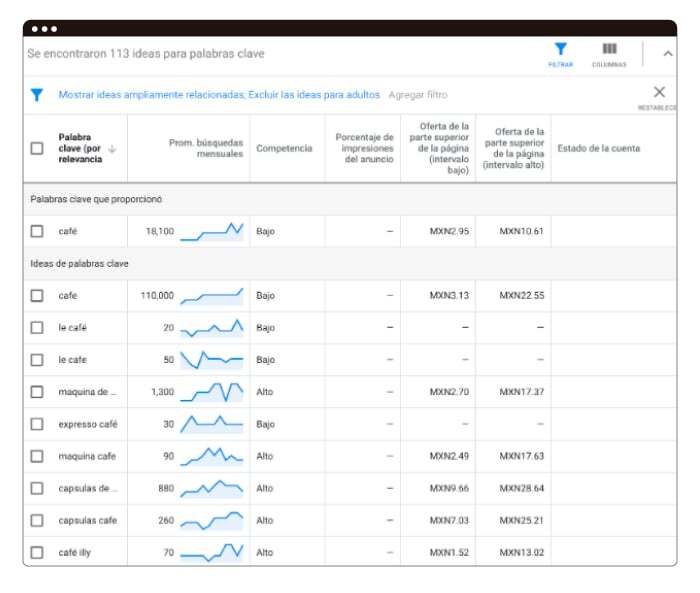View trend sparkline for 'expresso café'
The height and width of the screenshot is (593, 700).
coord(212,424)
